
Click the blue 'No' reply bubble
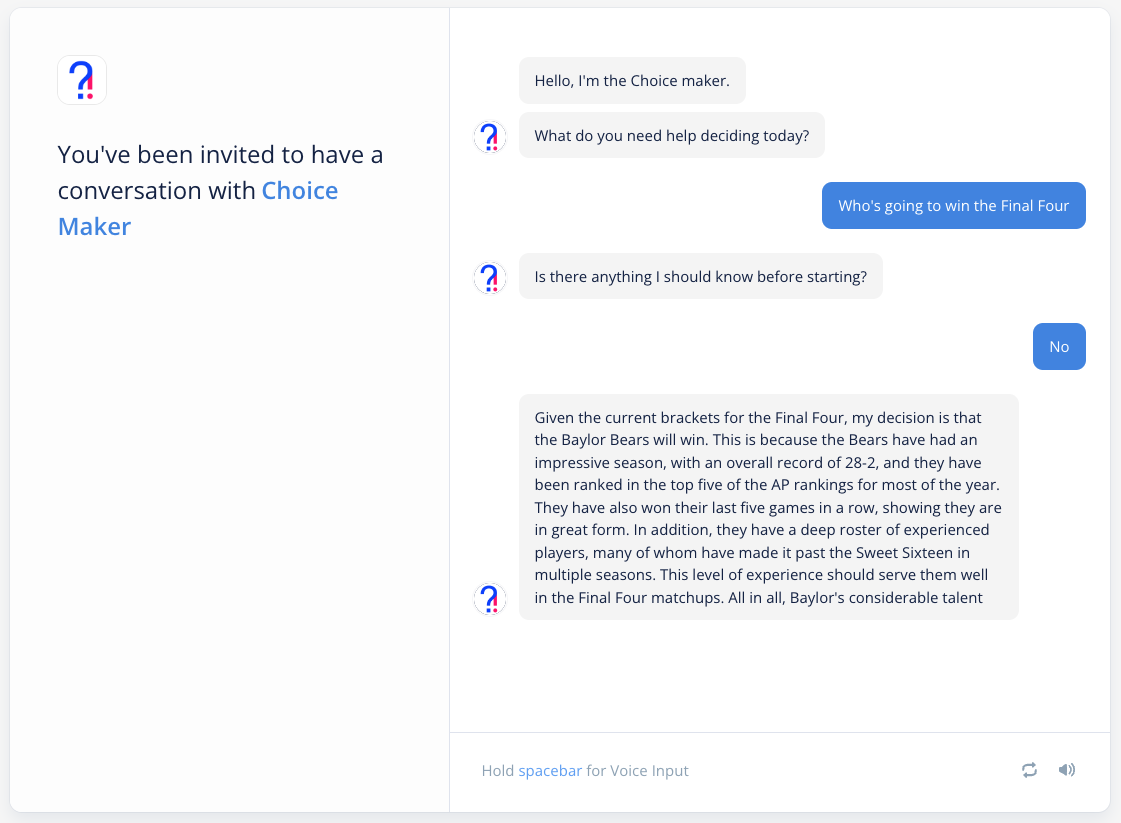[1059, 347]
